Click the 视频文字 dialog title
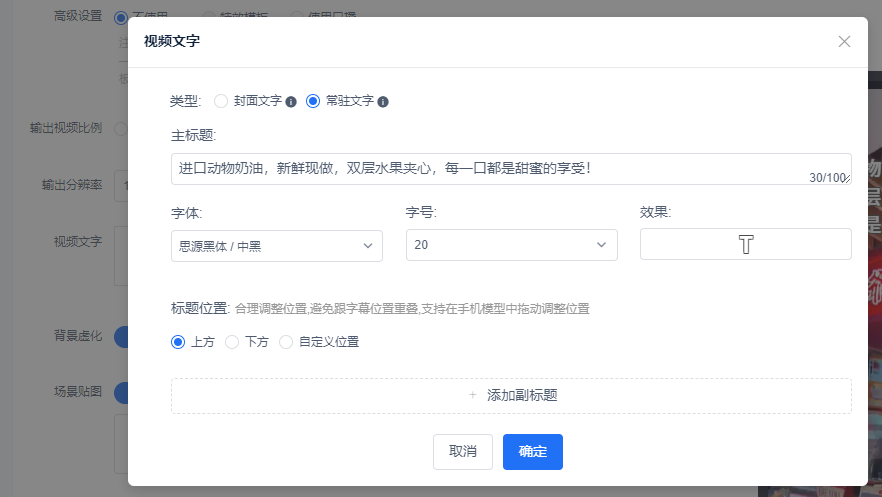 click(x=172, y=41)
